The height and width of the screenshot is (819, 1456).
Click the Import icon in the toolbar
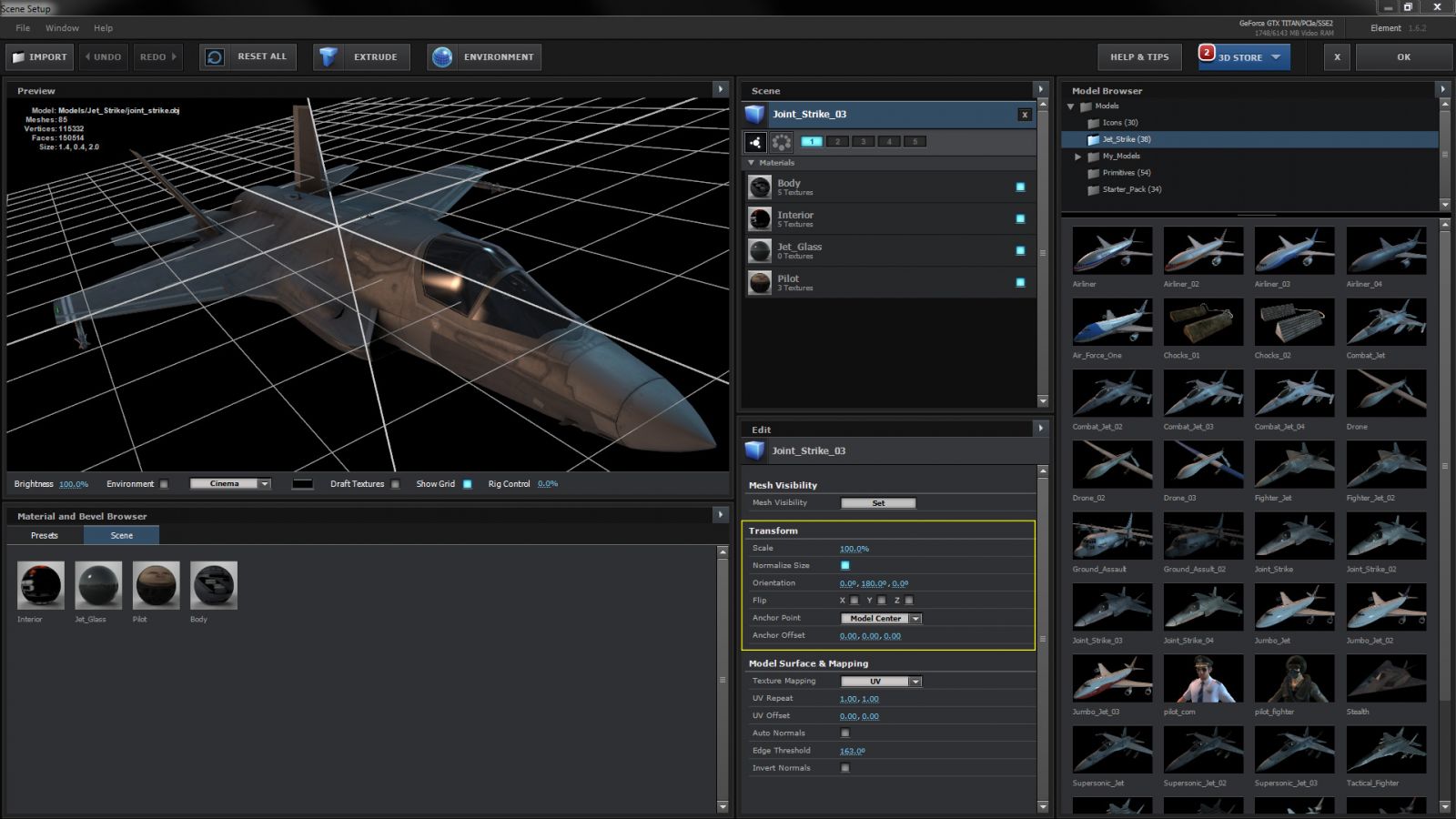point(18,56)
